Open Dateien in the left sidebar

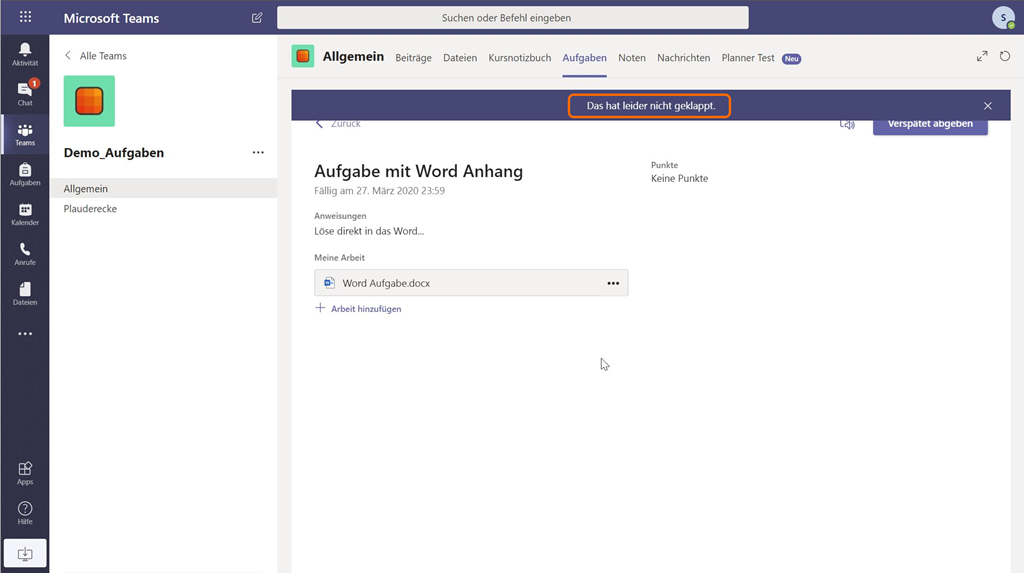(25, 293)
